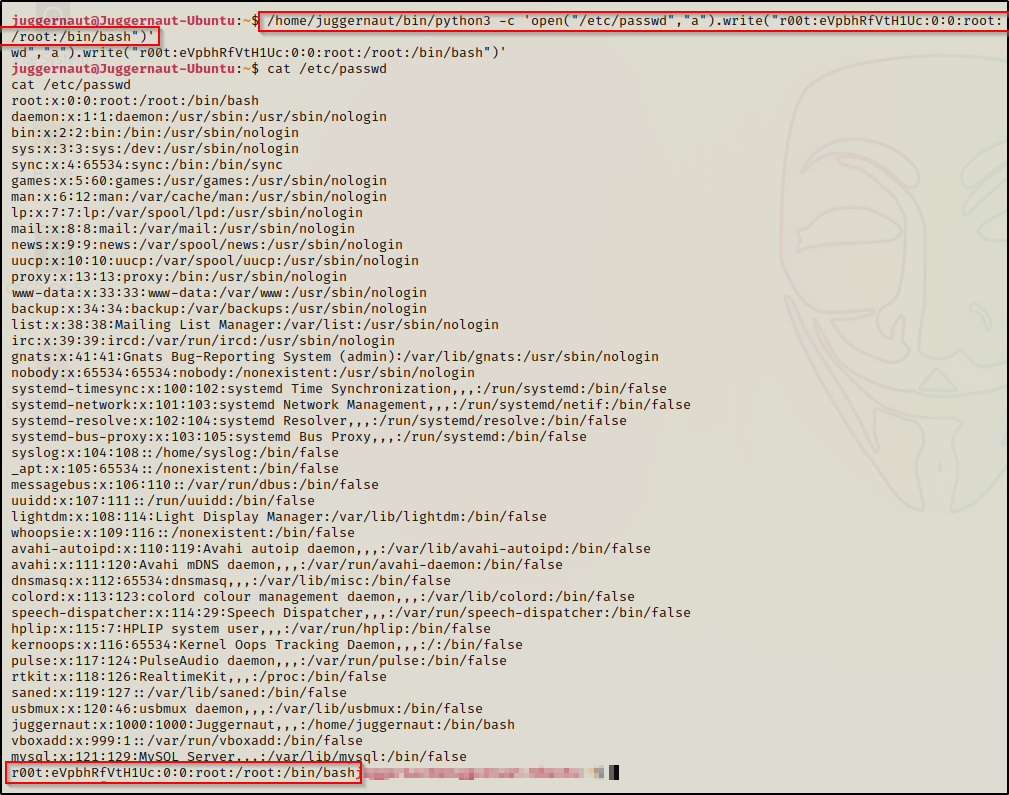Screen dimensions: 1009x795
Task: Click the hplip HPLIP system user line
Action: click(250, 628)
